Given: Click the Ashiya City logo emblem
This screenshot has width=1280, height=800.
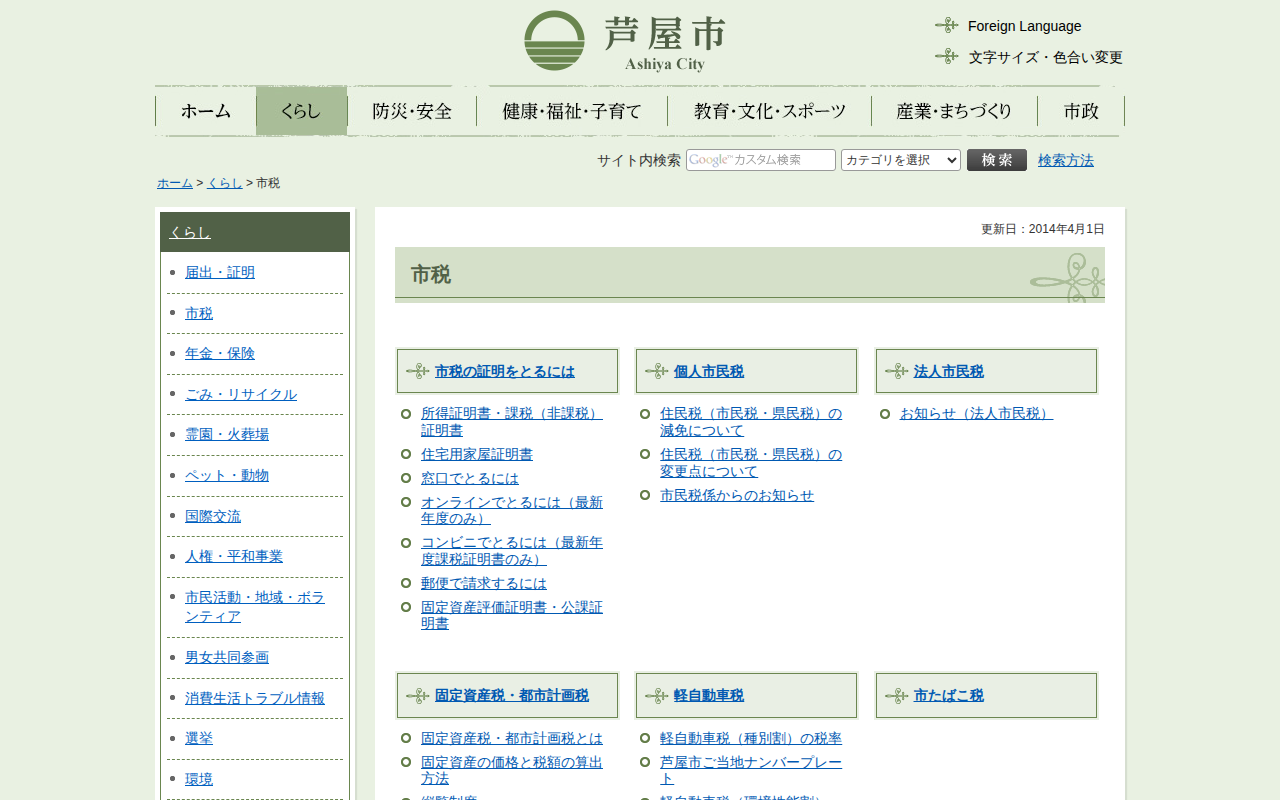Looking at the screenshot, I should click(x=554, y=41).
